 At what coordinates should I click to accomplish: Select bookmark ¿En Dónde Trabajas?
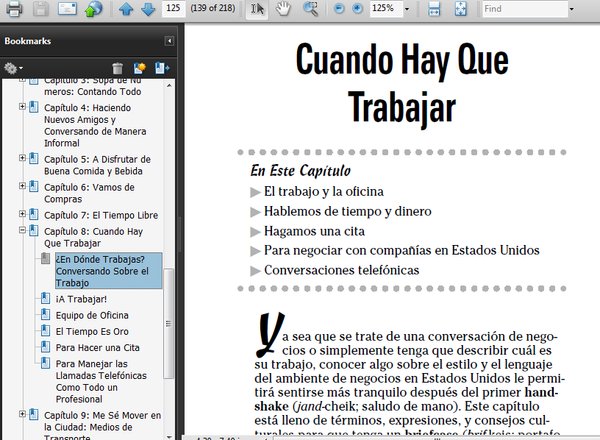(x=109, y=271)
